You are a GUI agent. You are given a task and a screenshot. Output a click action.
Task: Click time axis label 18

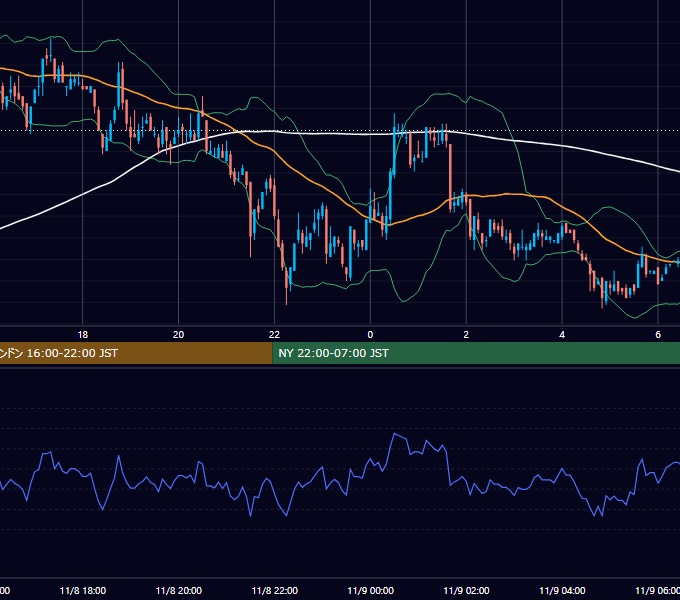click(82, 335)
